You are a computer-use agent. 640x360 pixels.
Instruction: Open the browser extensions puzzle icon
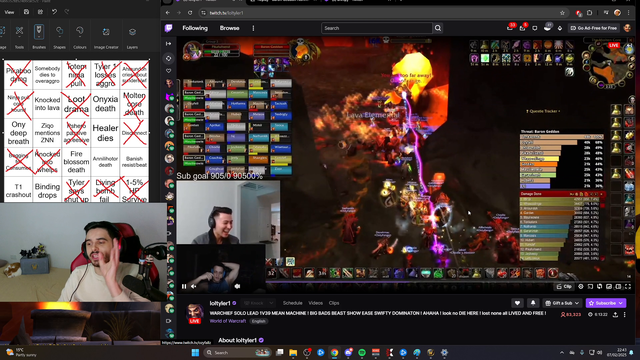(x=589, y=13)
